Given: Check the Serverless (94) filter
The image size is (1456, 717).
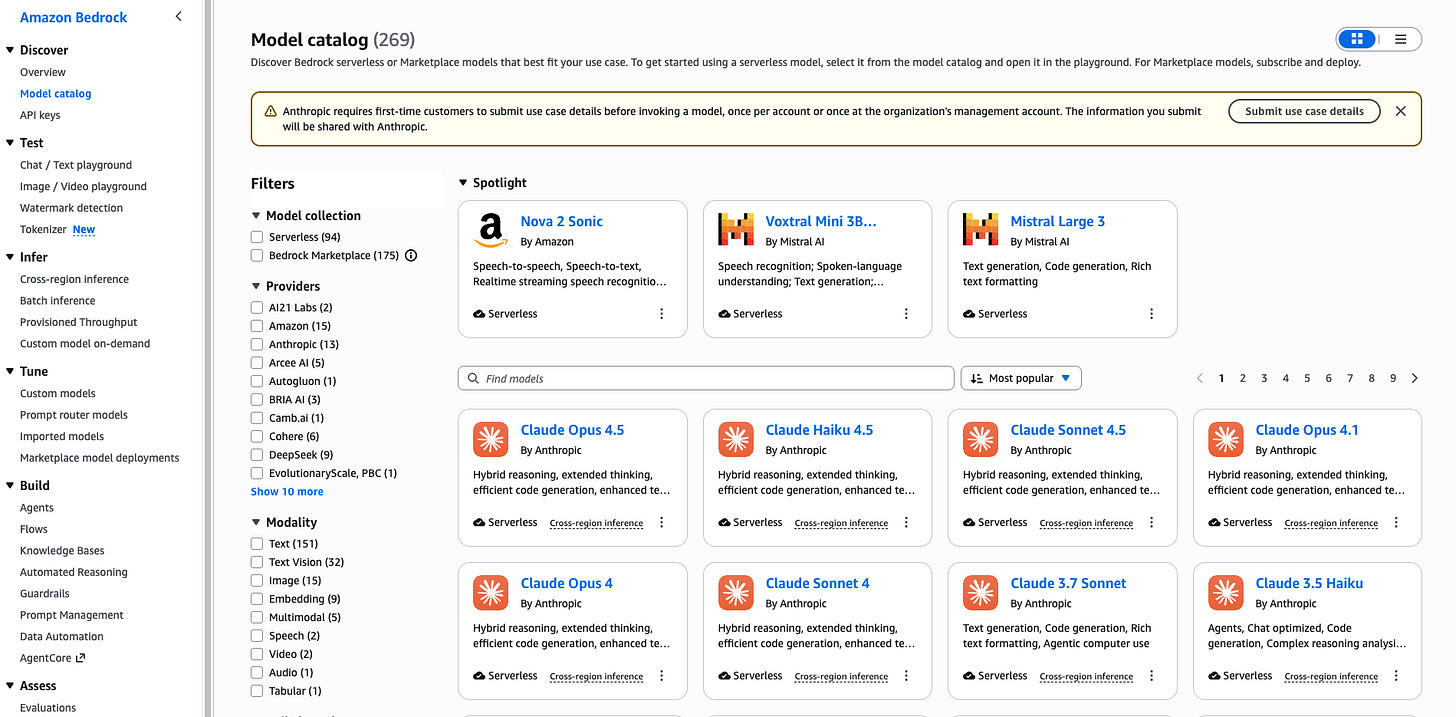Looking at the screenshot, I should tap(257, 237).
